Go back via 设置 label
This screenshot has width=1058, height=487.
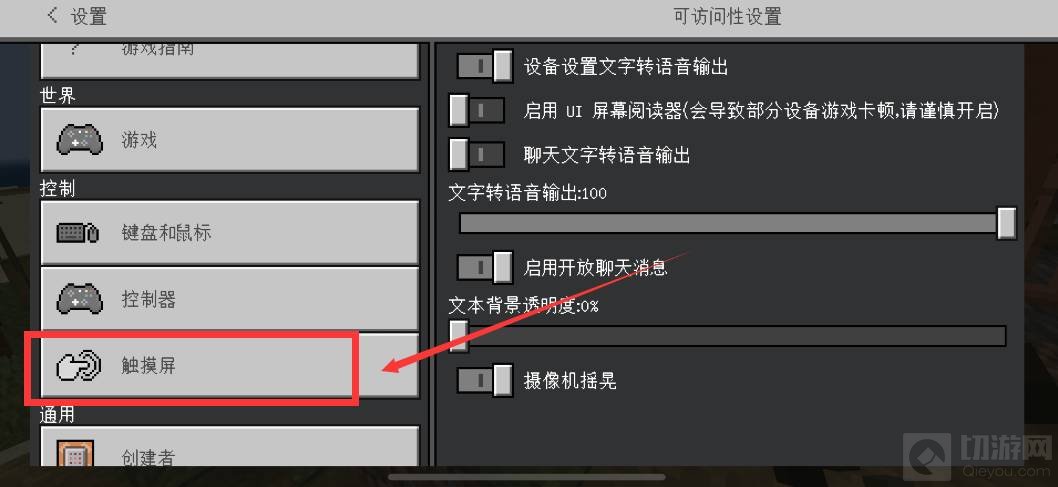(x=89, y=16)
